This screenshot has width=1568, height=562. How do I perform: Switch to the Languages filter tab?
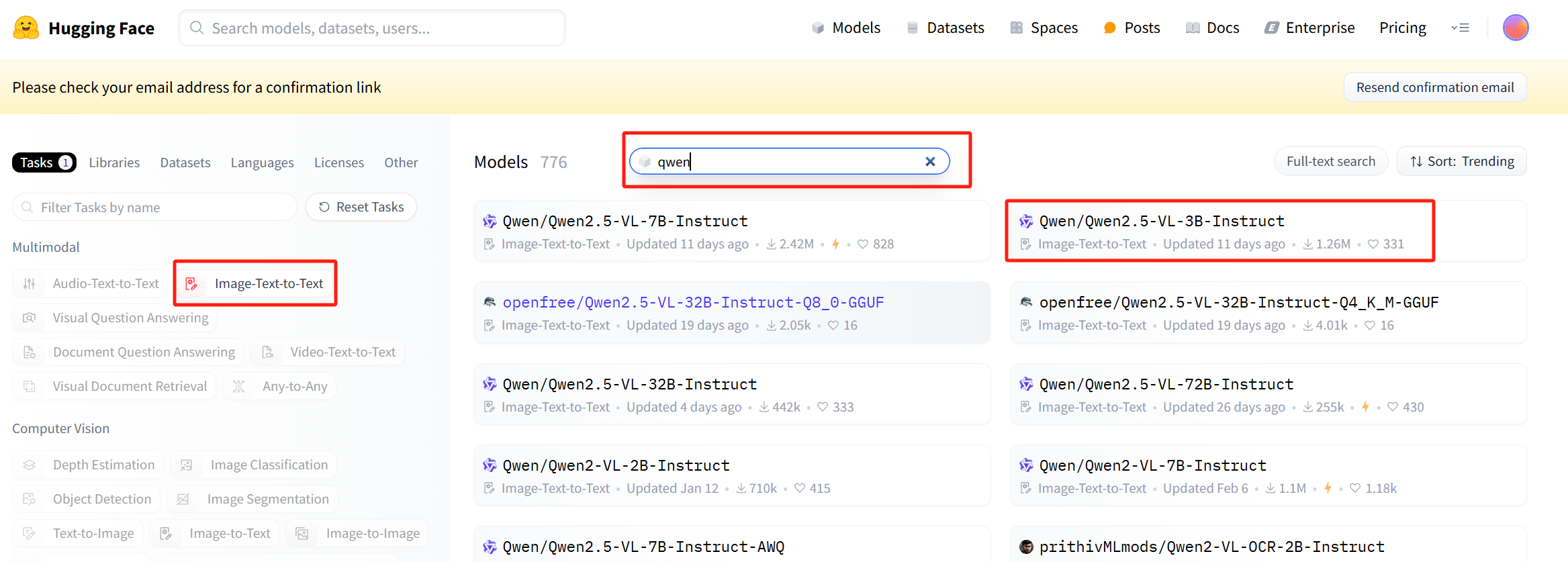263,162
